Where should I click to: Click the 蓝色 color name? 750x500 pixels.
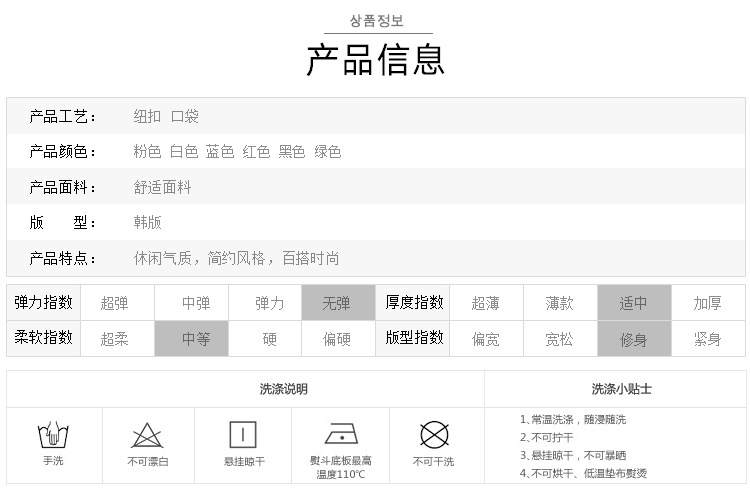[220, 152]
